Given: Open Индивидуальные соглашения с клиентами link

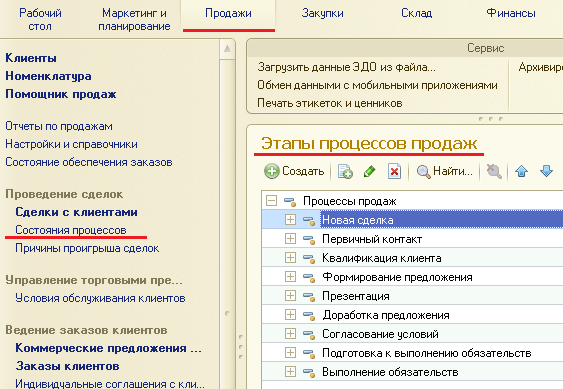Looking at the screenshot, I should (110, 383).
